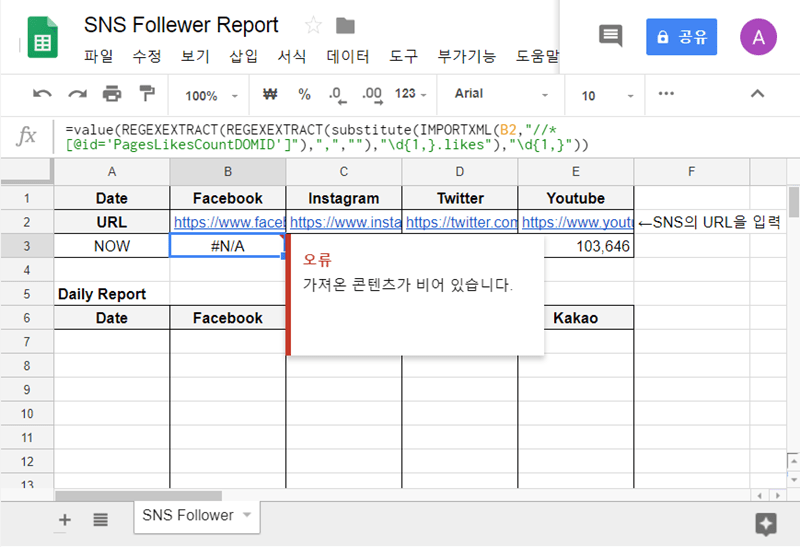This screenshot has width=800, height=547.
Task: Open the 부가기능 menu
Action: tap(466, 56)
